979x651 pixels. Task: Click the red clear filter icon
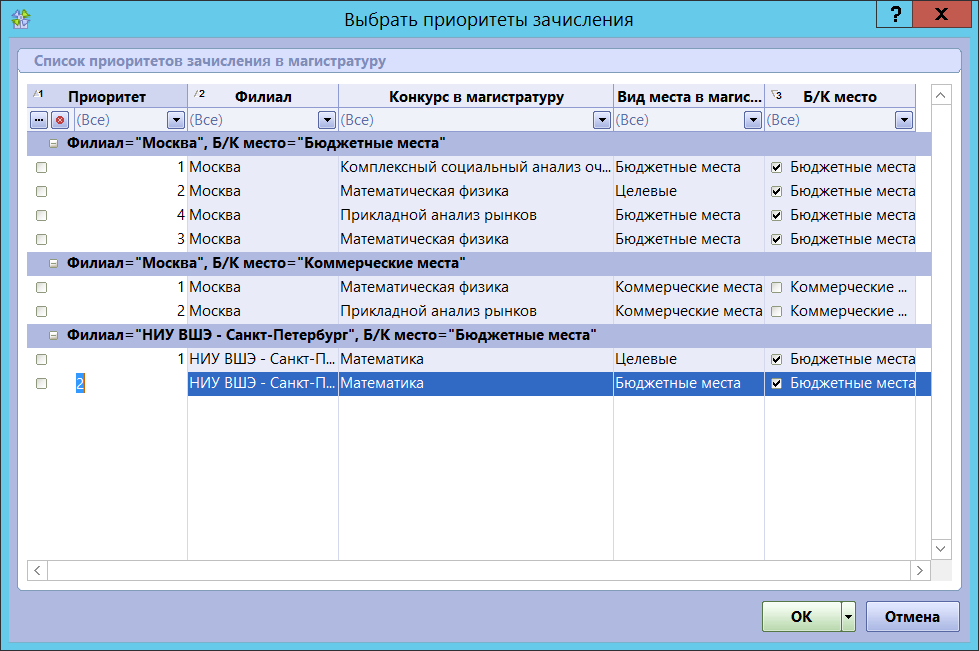(59, 120)
